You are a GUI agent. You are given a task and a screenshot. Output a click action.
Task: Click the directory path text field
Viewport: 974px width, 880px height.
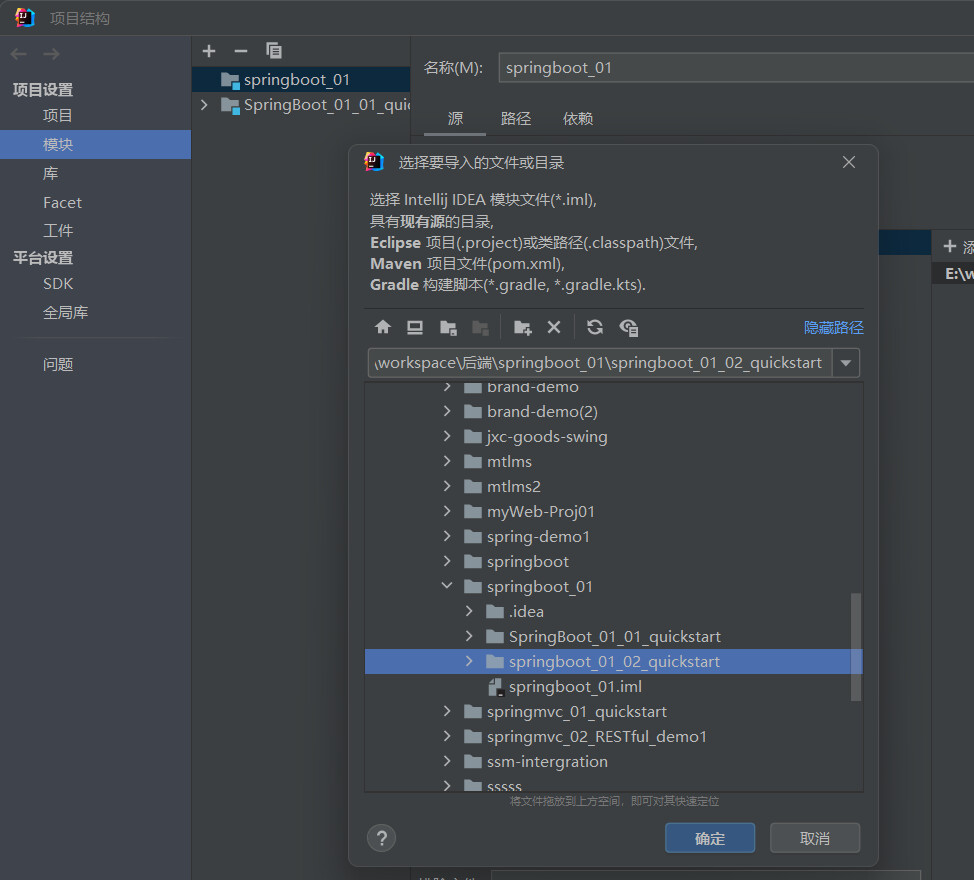600,363
